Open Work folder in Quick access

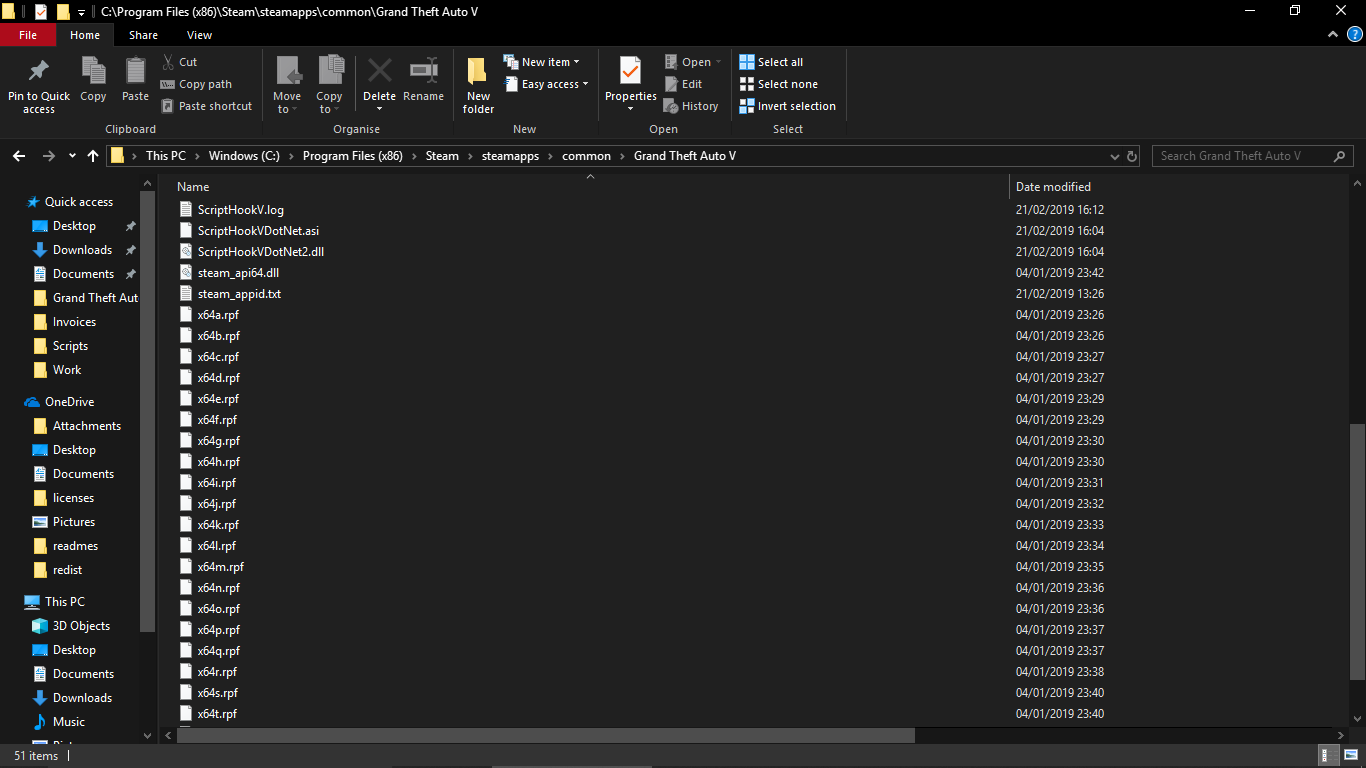(x=67, y=370)
